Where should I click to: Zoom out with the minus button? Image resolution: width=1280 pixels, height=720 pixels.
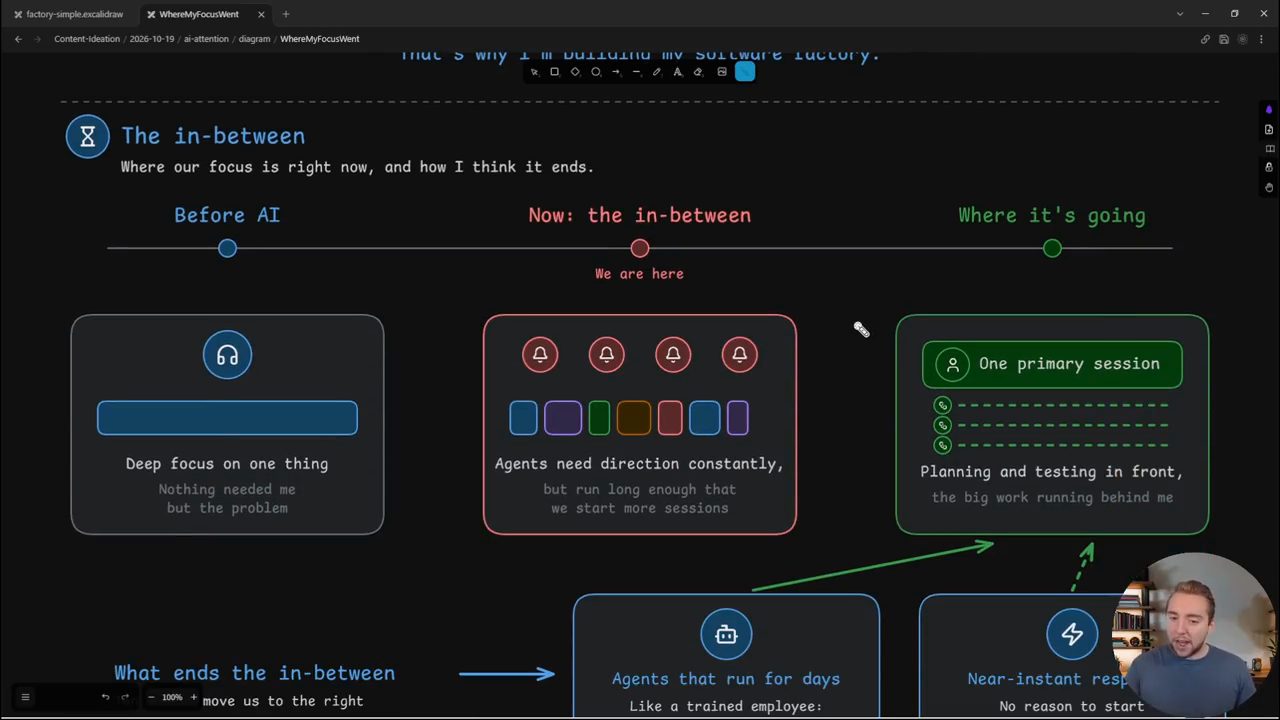151,697
